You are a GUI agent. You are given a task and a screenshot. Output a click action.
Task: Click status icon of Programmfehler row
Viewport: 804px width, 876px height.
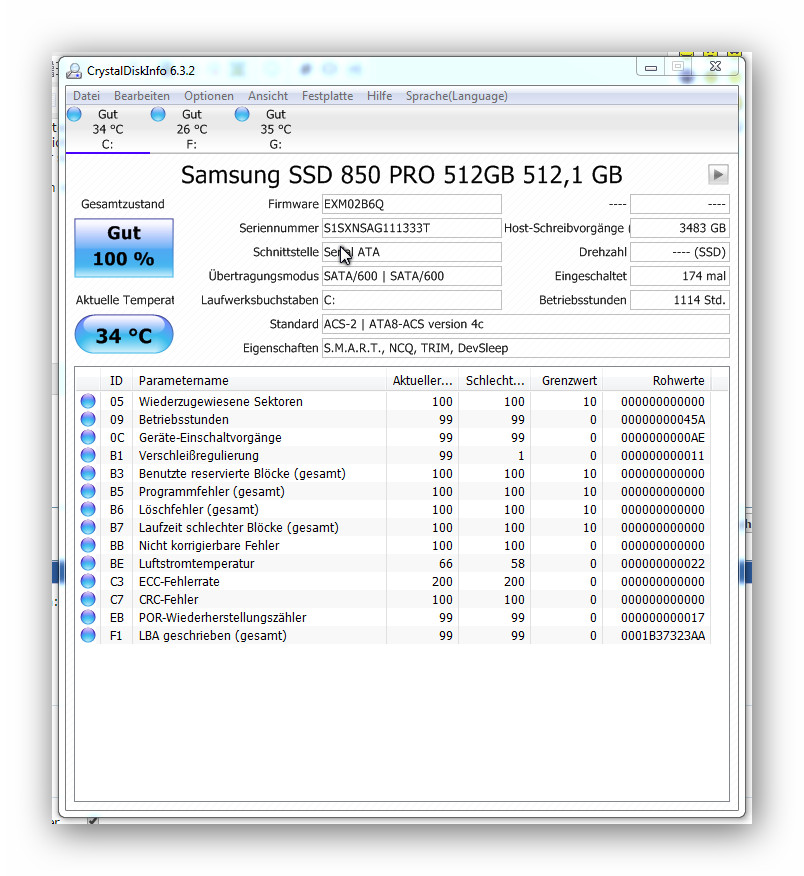[x=88, y=491]
